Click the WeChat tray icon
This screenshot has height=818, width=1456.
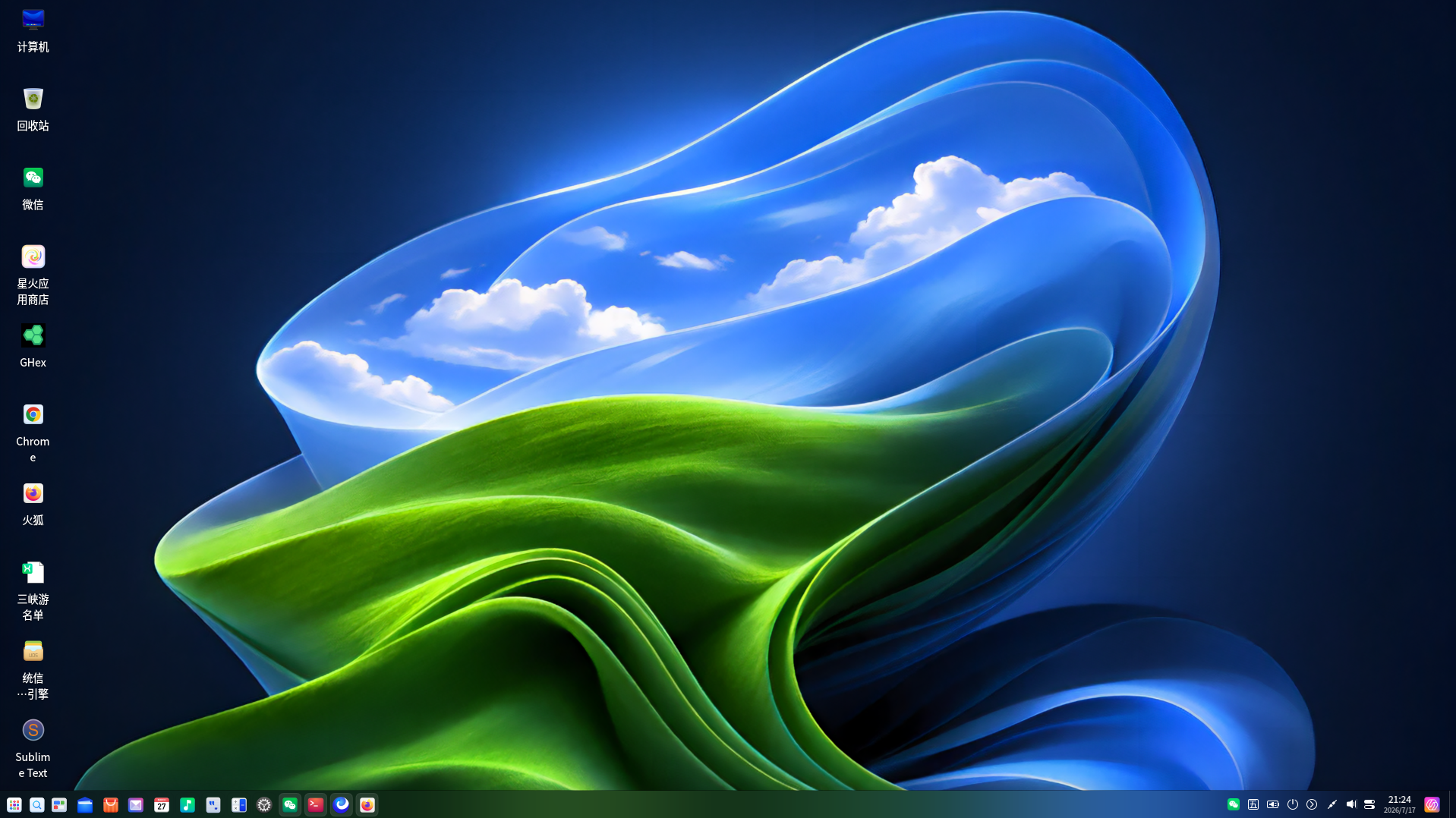[1234, 804]
